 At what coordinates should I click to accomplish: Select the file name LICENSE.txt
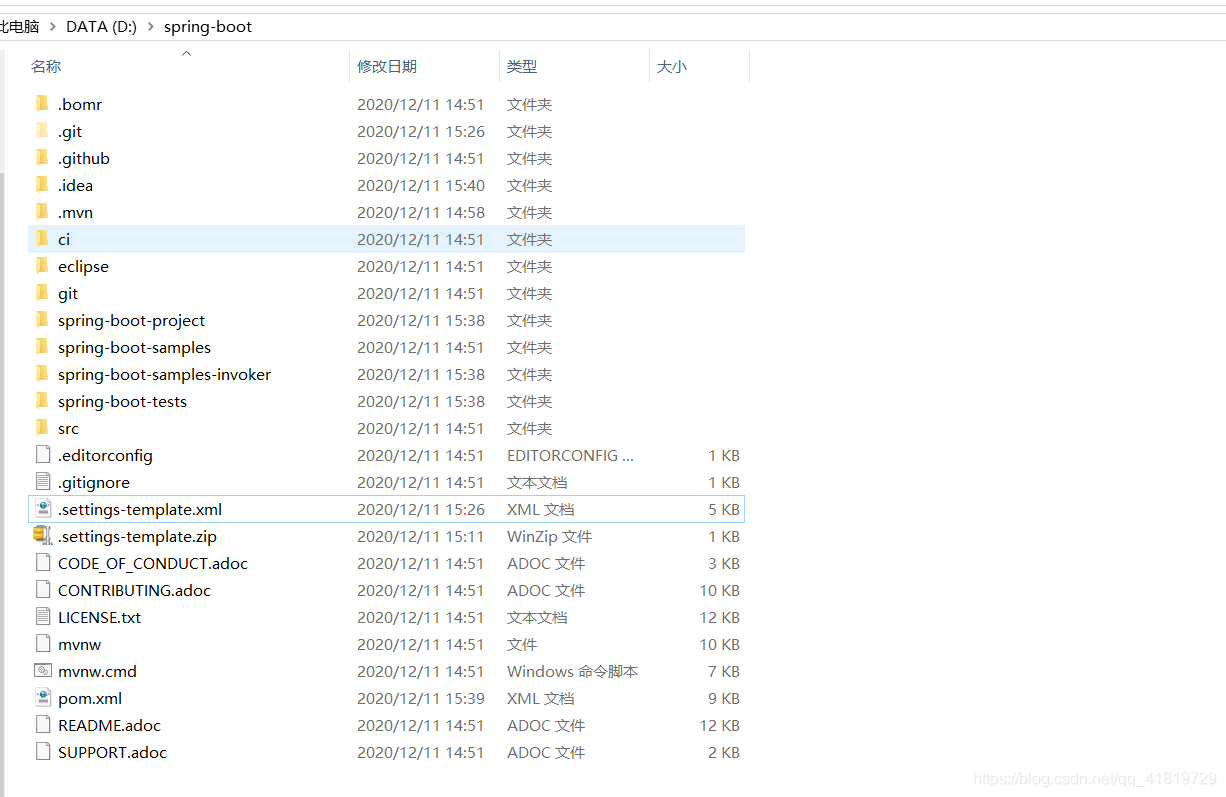pyautogui.click(x=100, y=617)
